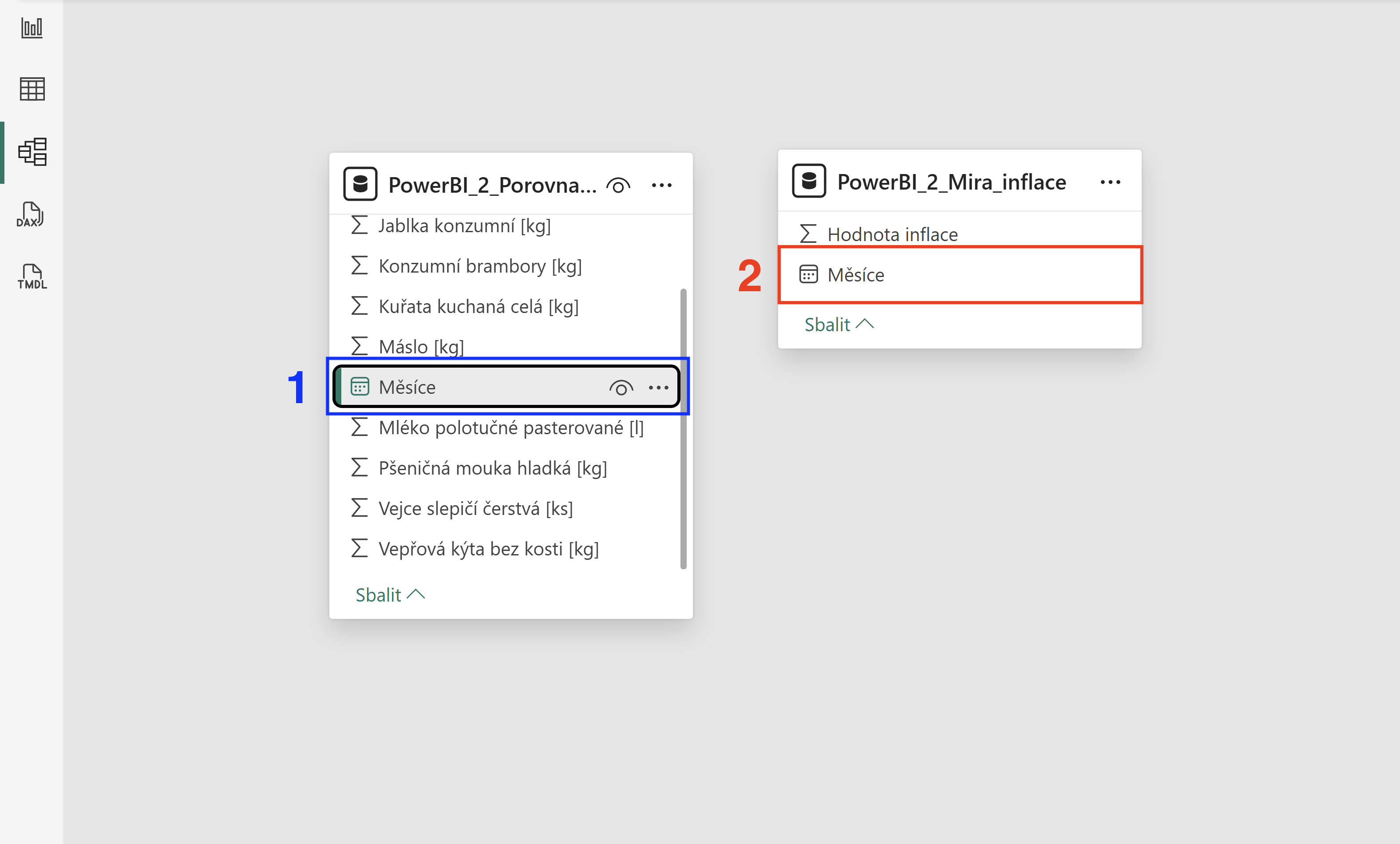The height and width of the screenshot is (844, 1400).
Task: Click the database icon of PowerBI_2_Porovna table
Action: pyautogui.click(x=360, y=184)
